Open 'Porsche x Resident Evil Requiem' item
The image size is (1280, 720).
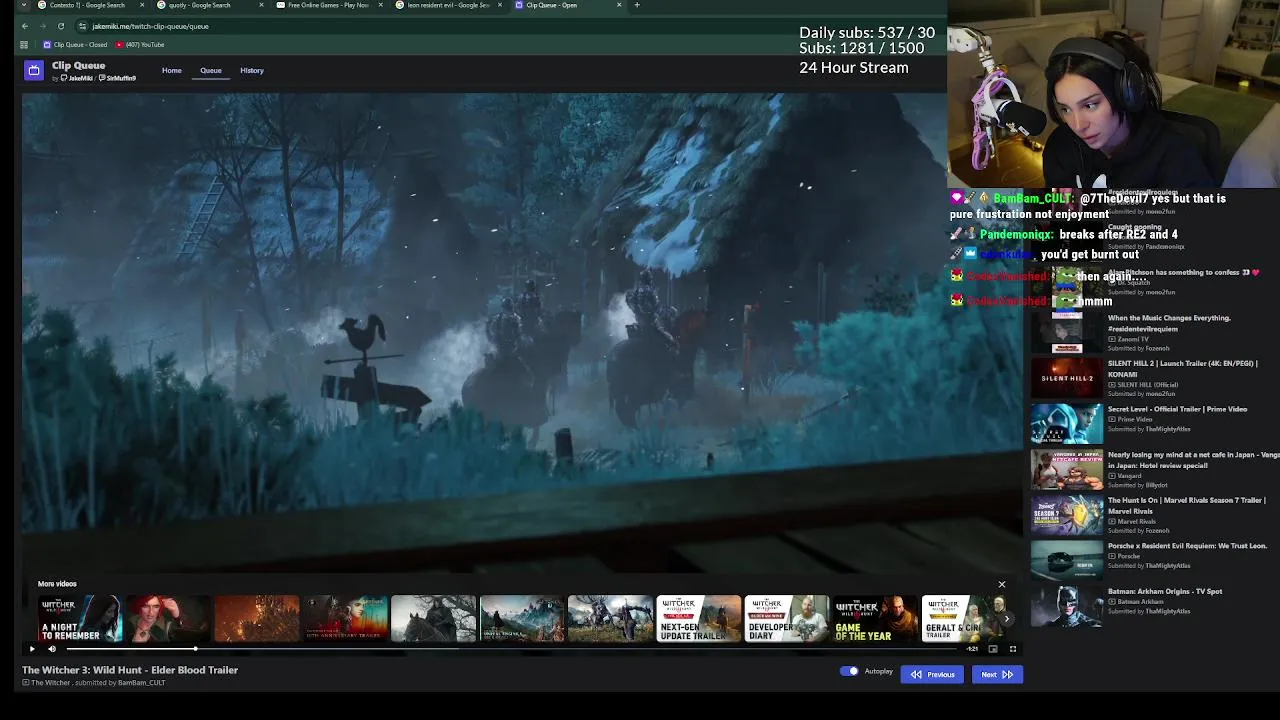click(x=1187, y=546)
